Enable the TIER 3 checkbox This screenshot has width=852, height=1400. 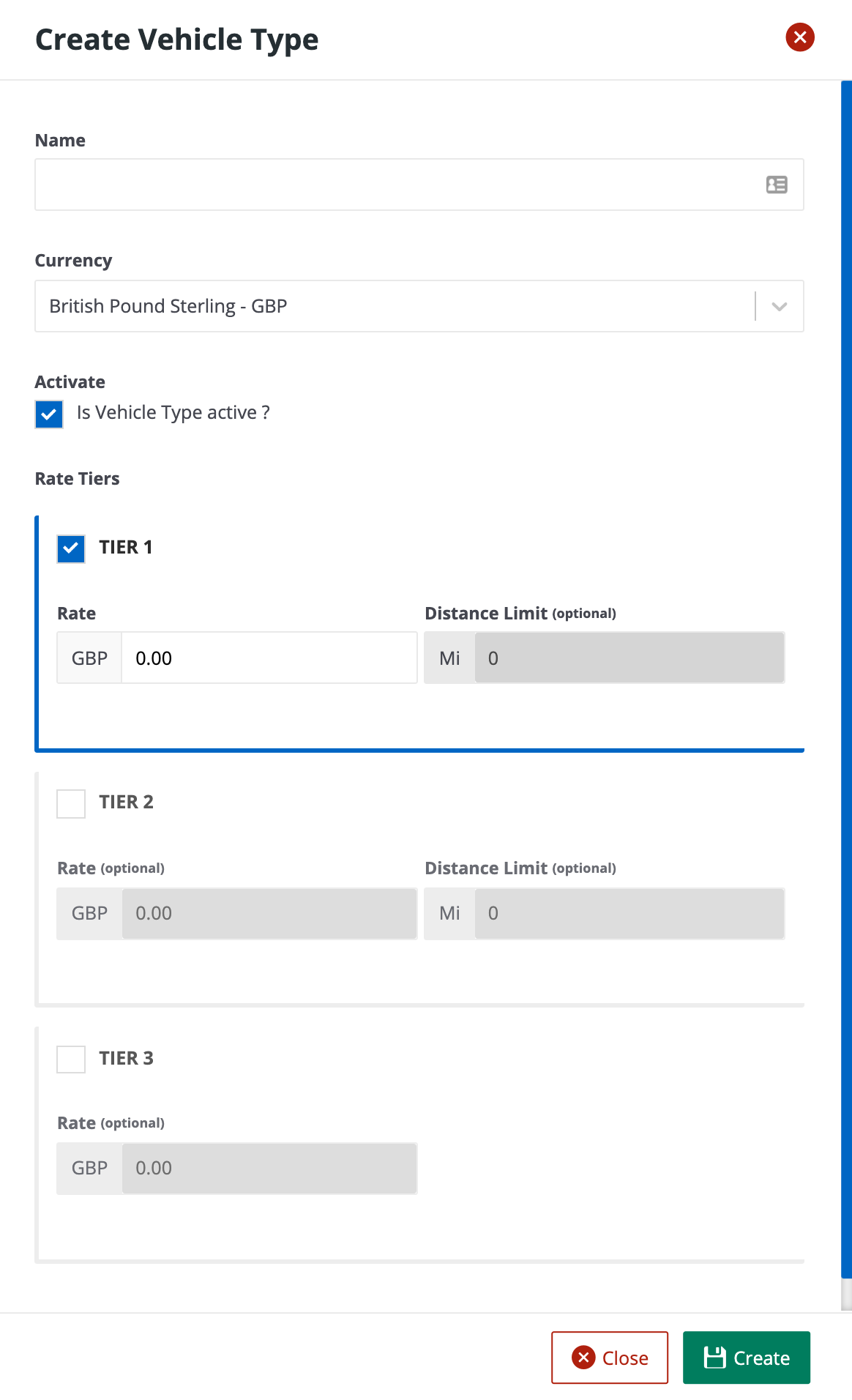(70, 1060)
